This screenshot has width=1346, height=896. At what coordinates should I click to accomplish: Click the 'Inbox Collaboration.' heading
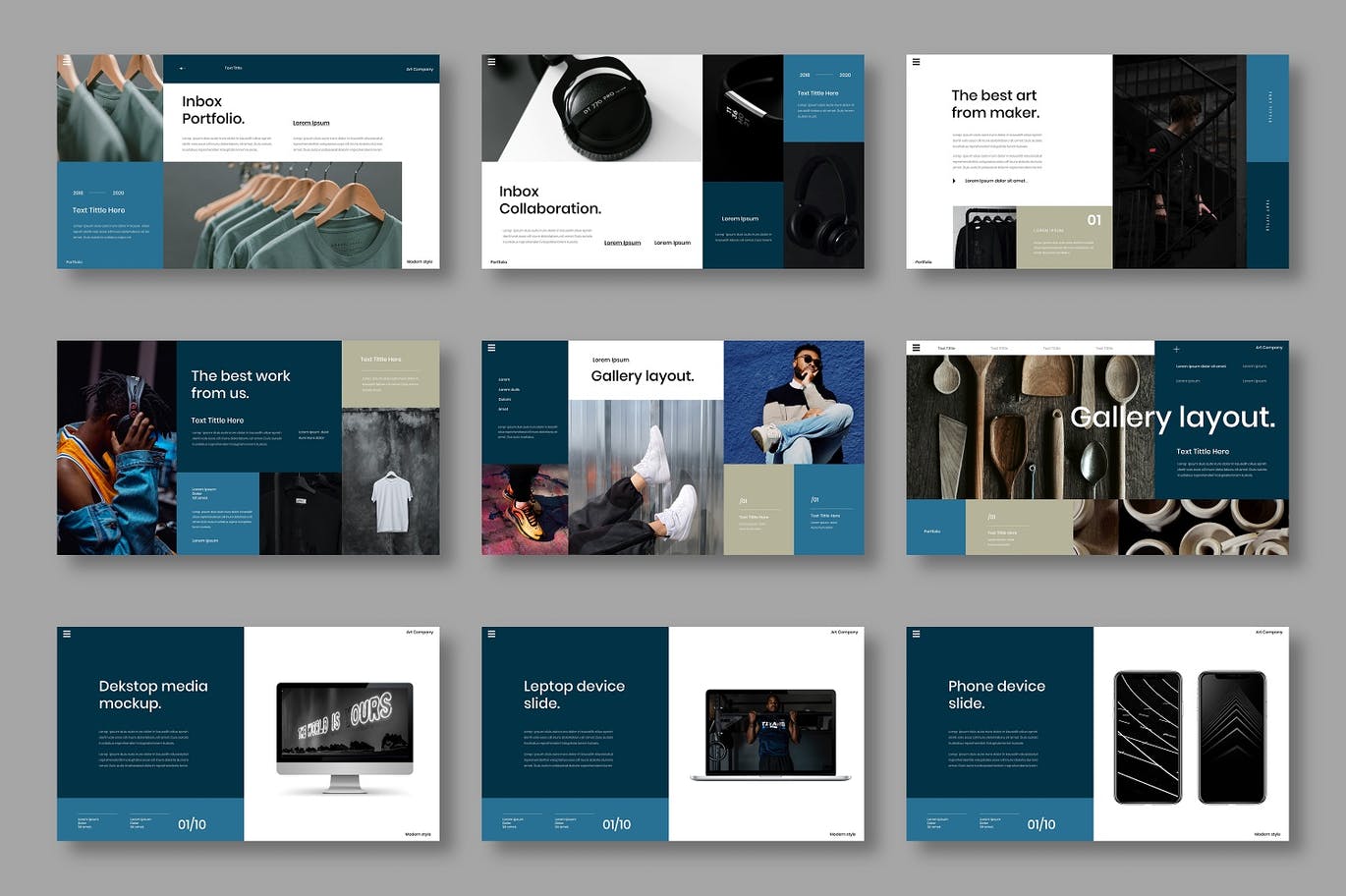point(549,199)
